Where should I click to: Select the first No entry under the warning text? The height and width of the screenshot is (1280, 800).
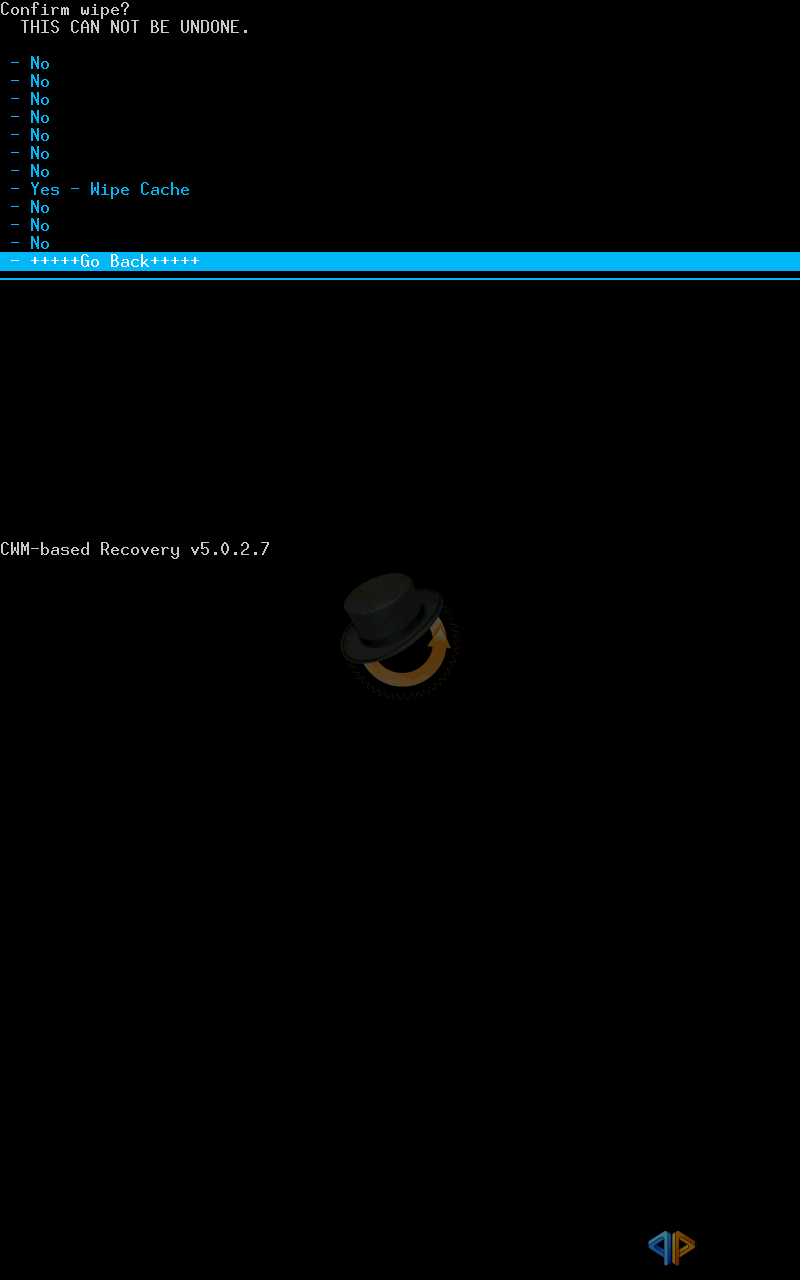(30, 63)
